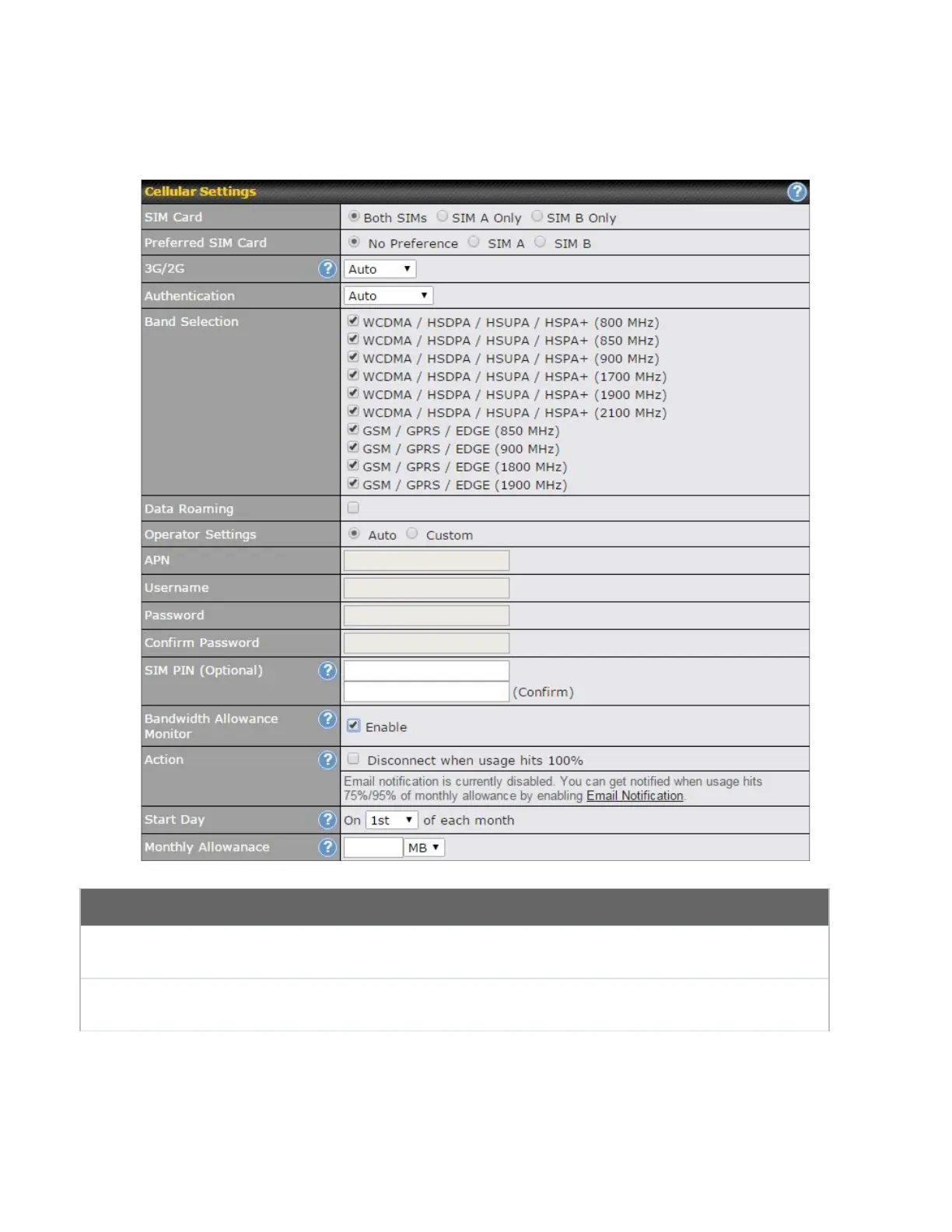This screenshot has height=1232, width=952.
Task: Uncheck GSM / GPRS / EDGE 850 MHz
Action: coord(353,429)
